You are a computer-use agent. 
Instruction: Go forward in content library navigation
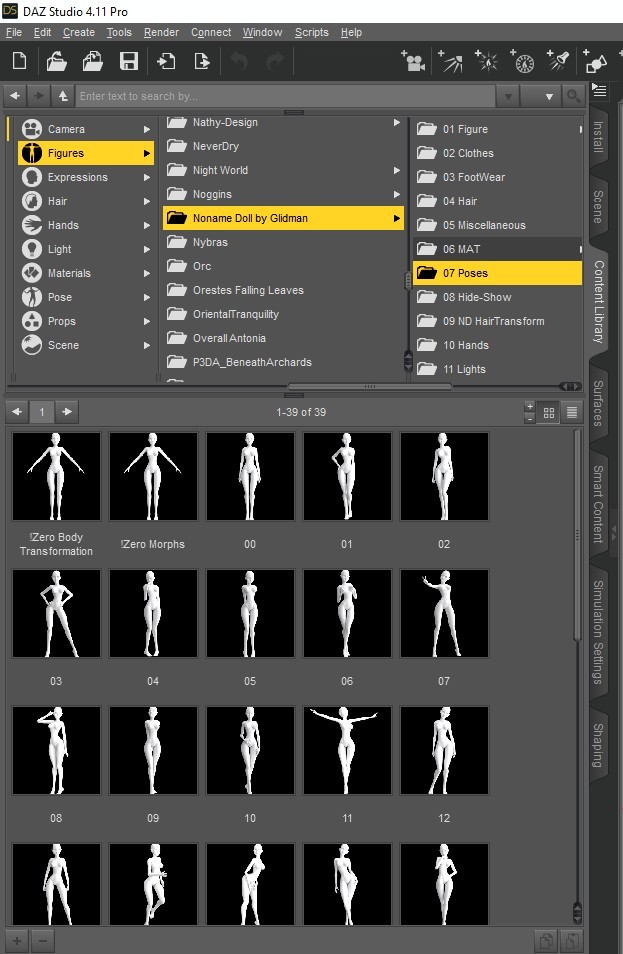tap(38, 96)
